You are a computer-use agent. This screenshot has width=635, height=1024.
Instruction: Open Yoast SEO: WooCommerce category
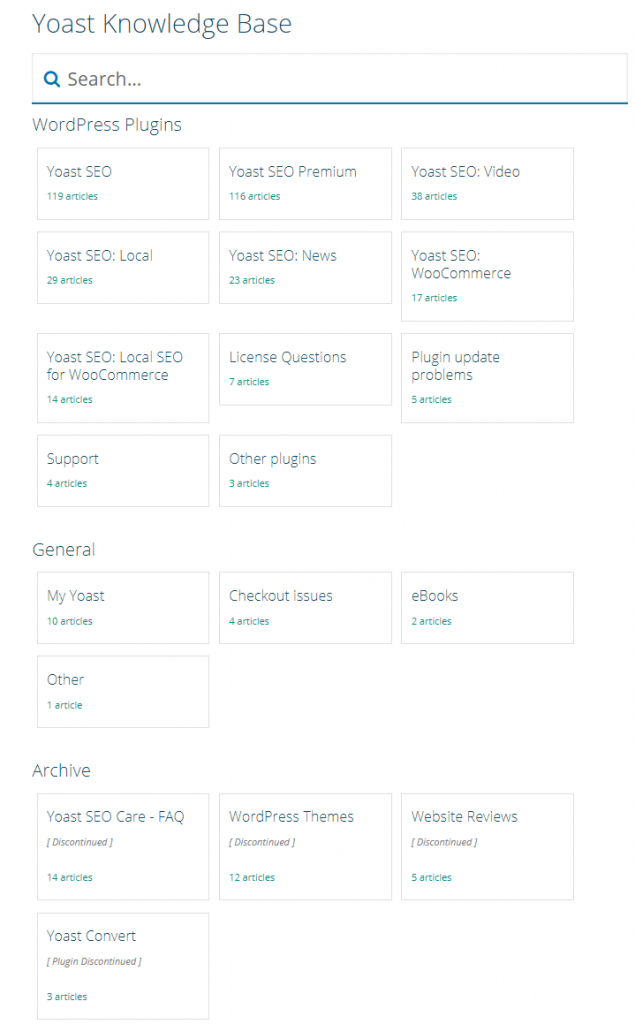tap(487, 276)
